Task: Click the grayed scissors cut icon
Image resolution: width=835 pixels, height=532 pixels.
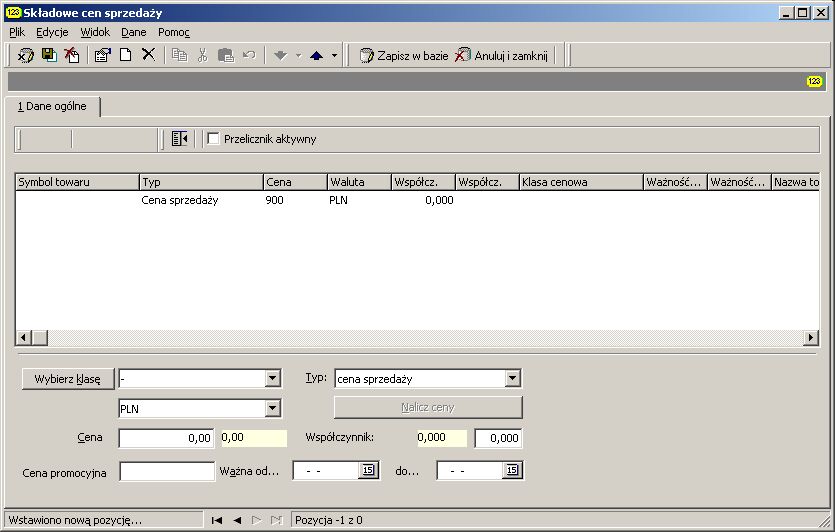Action: 202,55
